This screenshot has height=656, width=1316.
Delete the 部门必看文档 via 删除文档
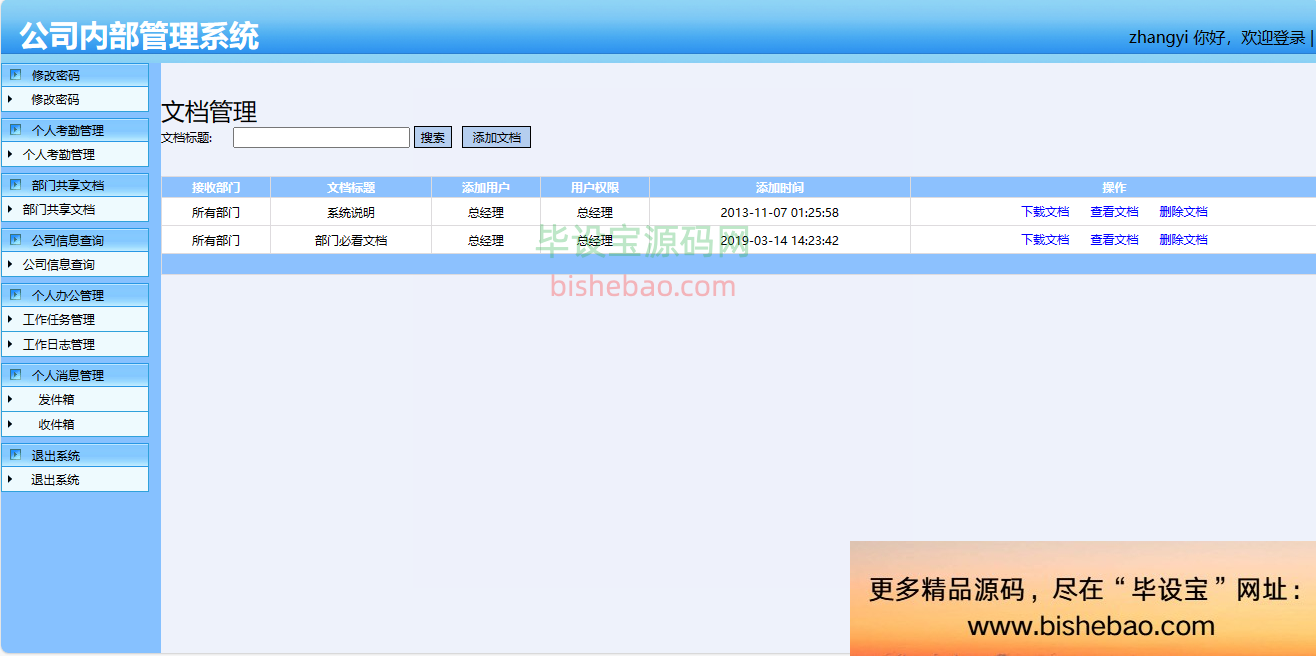point(1183,240)
